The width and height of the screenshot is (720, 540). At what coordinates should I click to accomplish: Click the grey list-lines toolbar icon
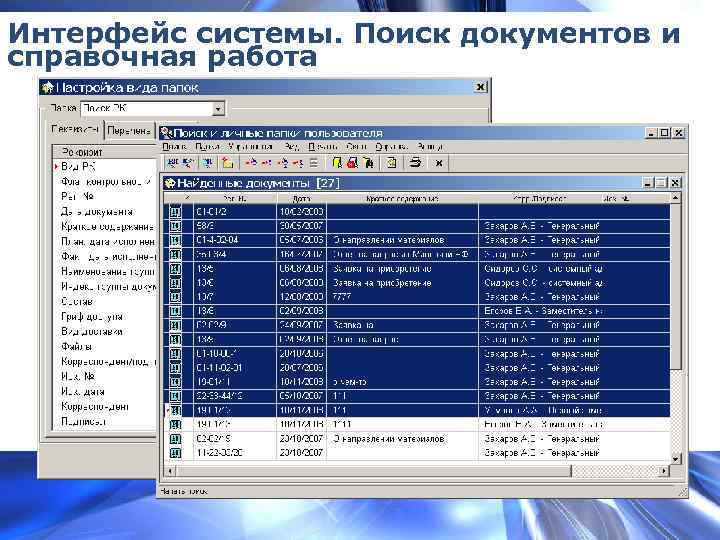click(x=314, y=163)
